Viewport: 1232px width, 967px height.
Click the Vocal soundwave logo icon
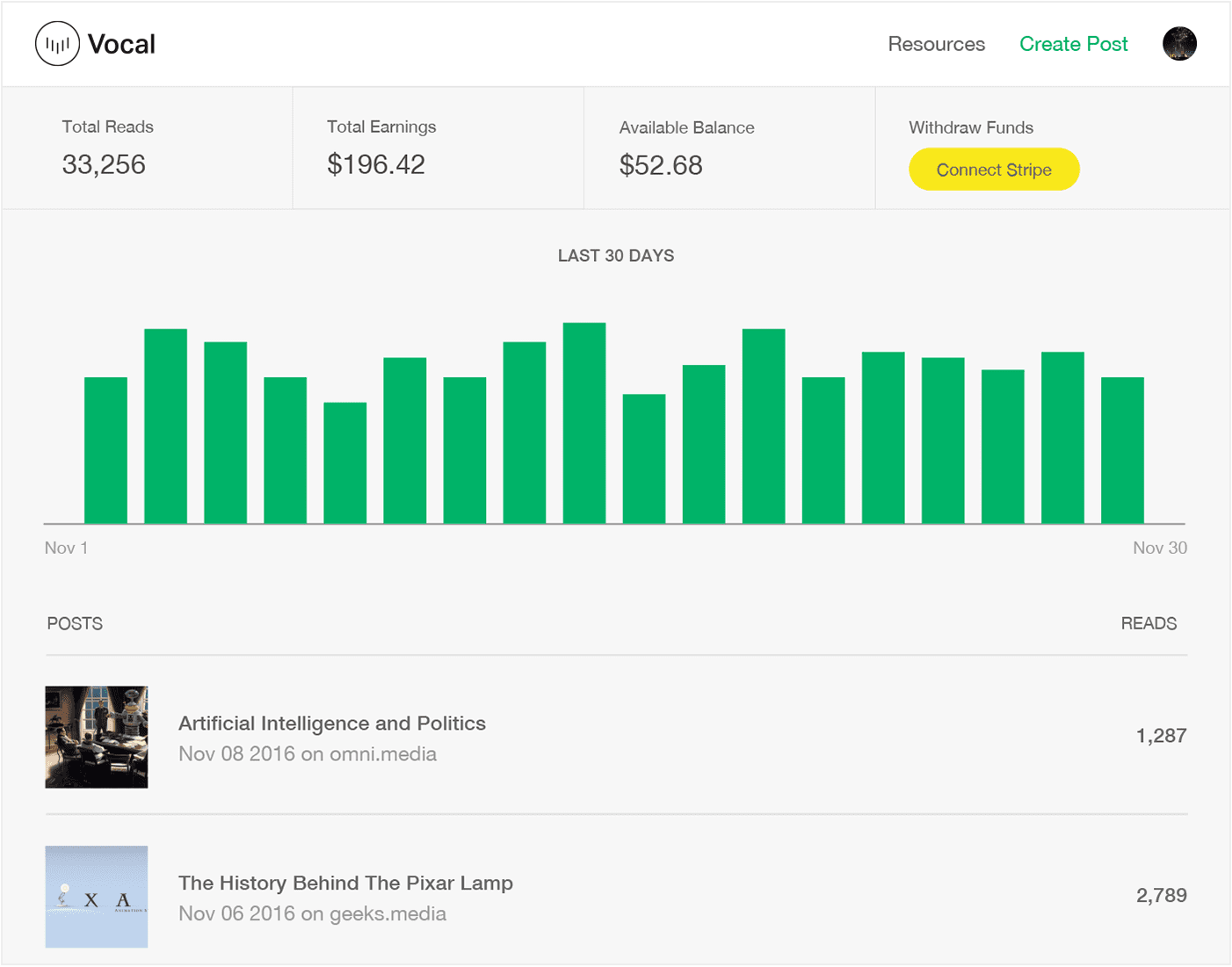pos(57,44)
